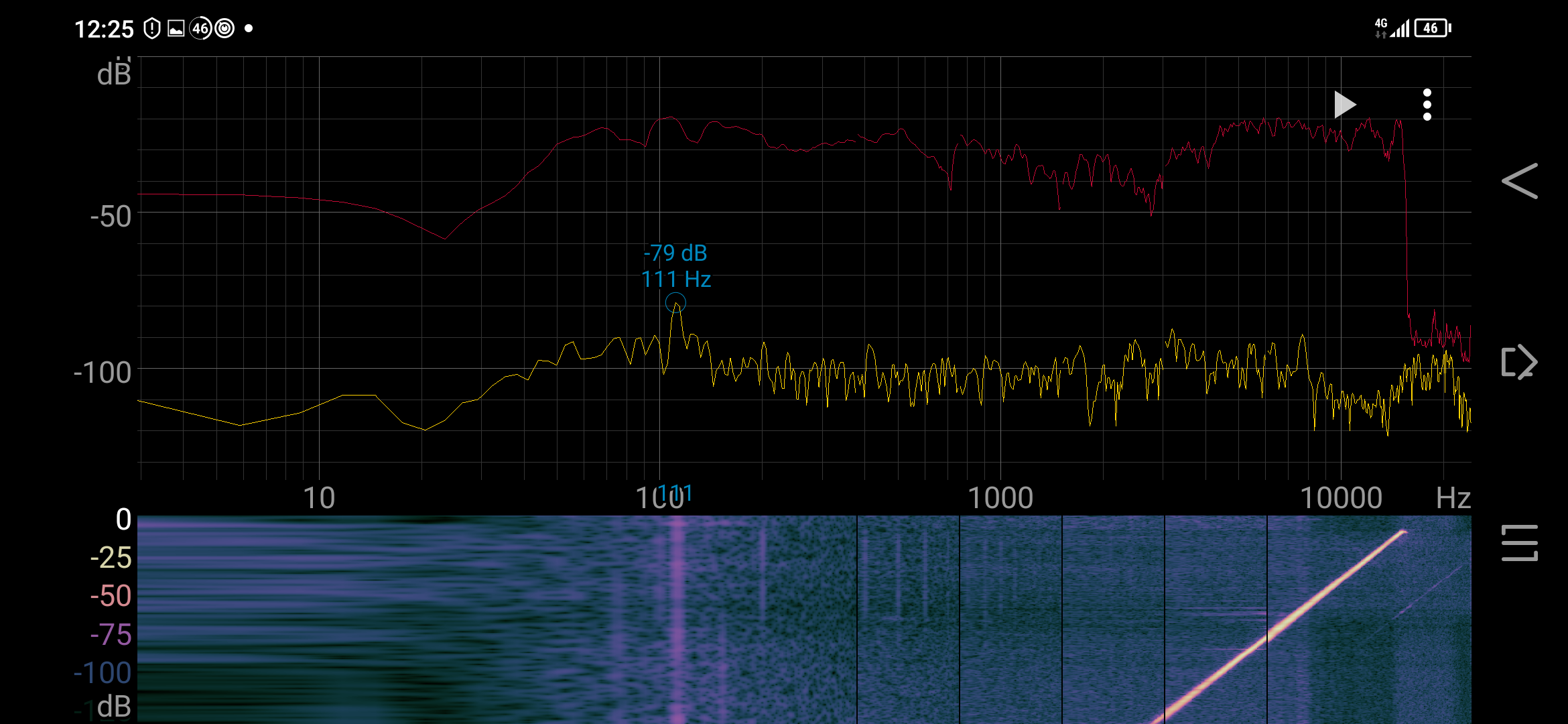Tap the recent apps navigation icon

[x=1520, y=543]
